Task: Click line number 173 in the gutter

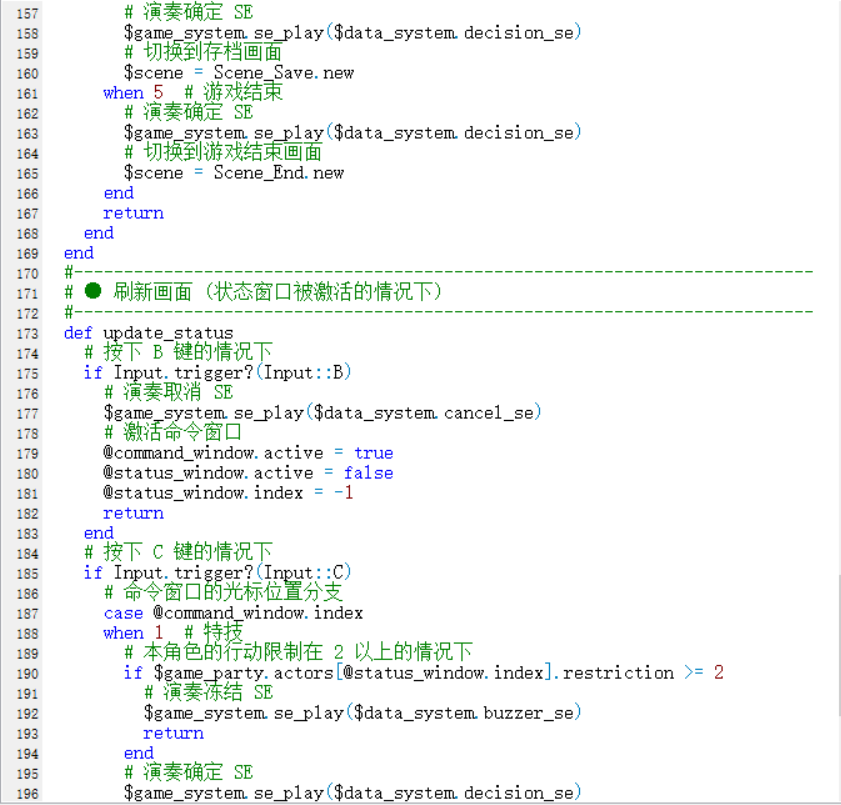Action: click(x=27, y=334)
